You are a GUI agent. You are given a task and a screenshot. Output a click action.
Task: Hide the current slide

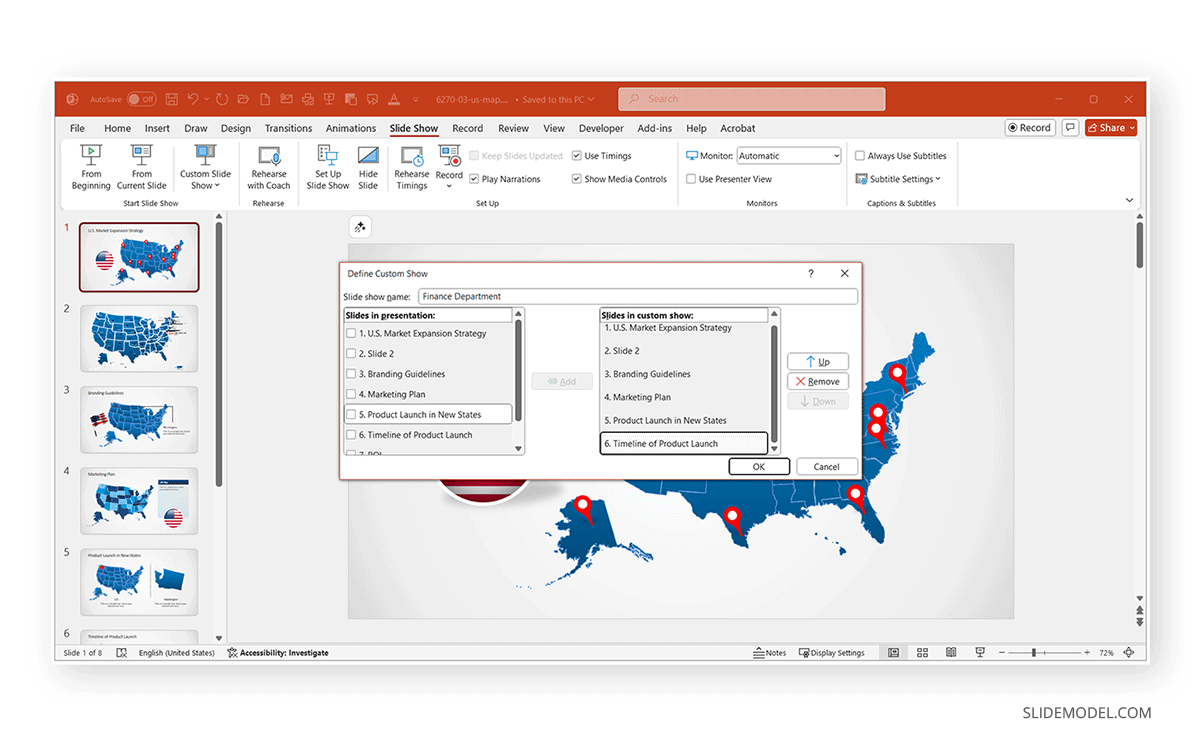(x=368, y=168)
